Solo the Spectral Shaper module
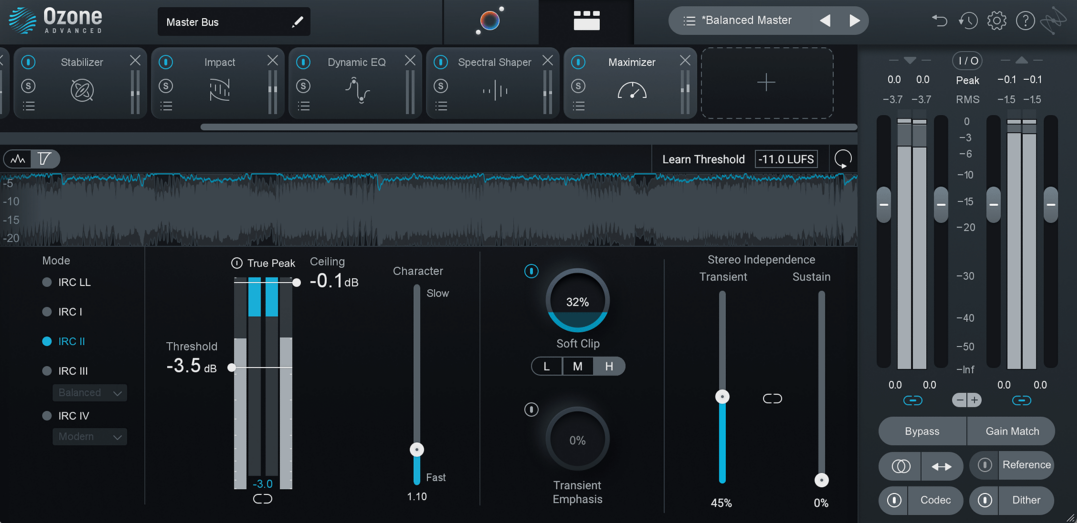 pyautogui.click(x=441, y=86)
